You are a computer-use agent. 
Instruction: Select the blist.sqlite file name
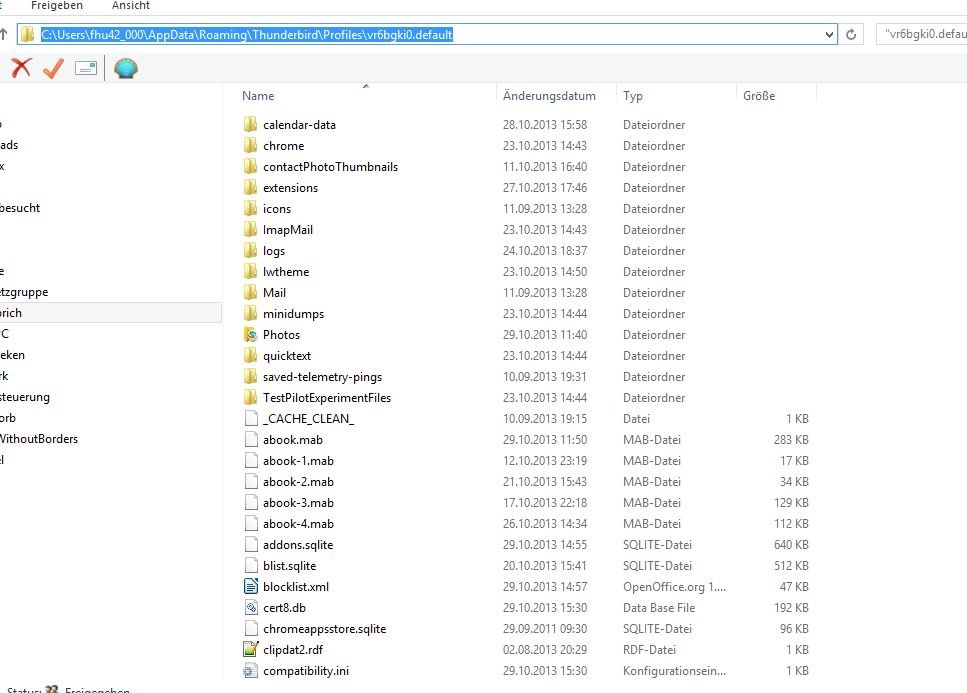coord(289,565)
